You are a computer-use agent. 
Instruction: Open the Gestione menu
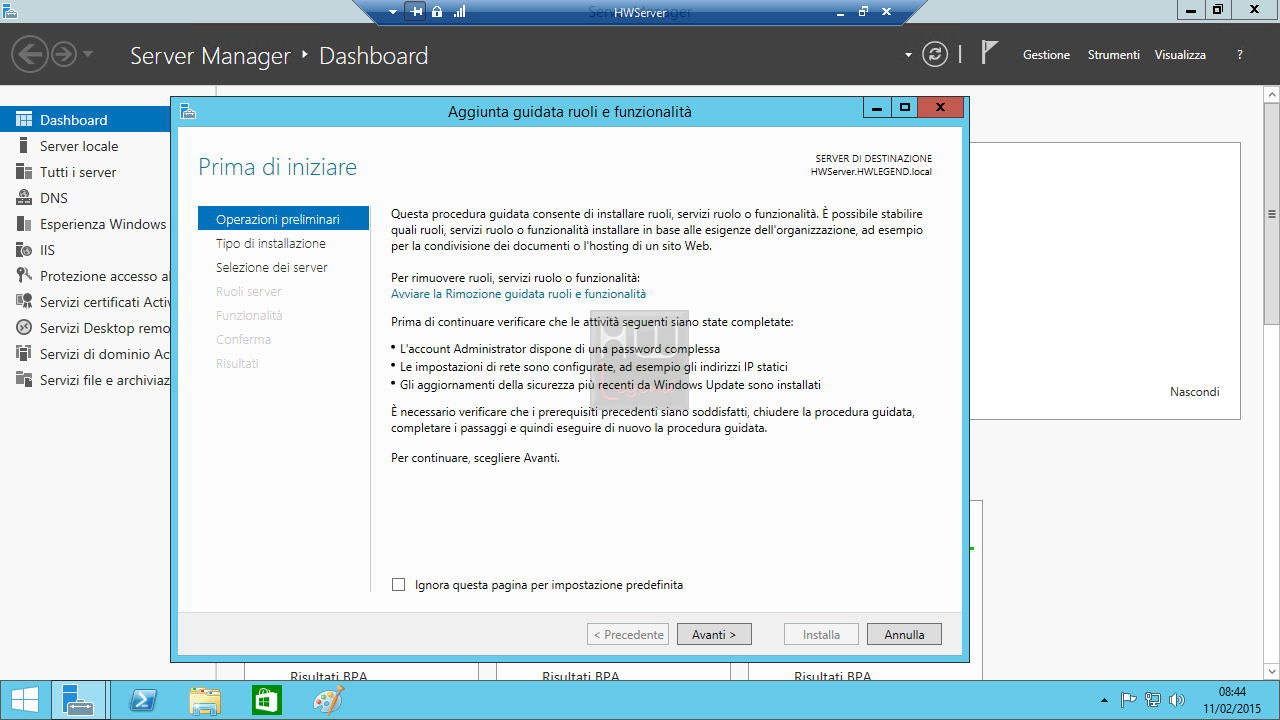pos(1046,55)
